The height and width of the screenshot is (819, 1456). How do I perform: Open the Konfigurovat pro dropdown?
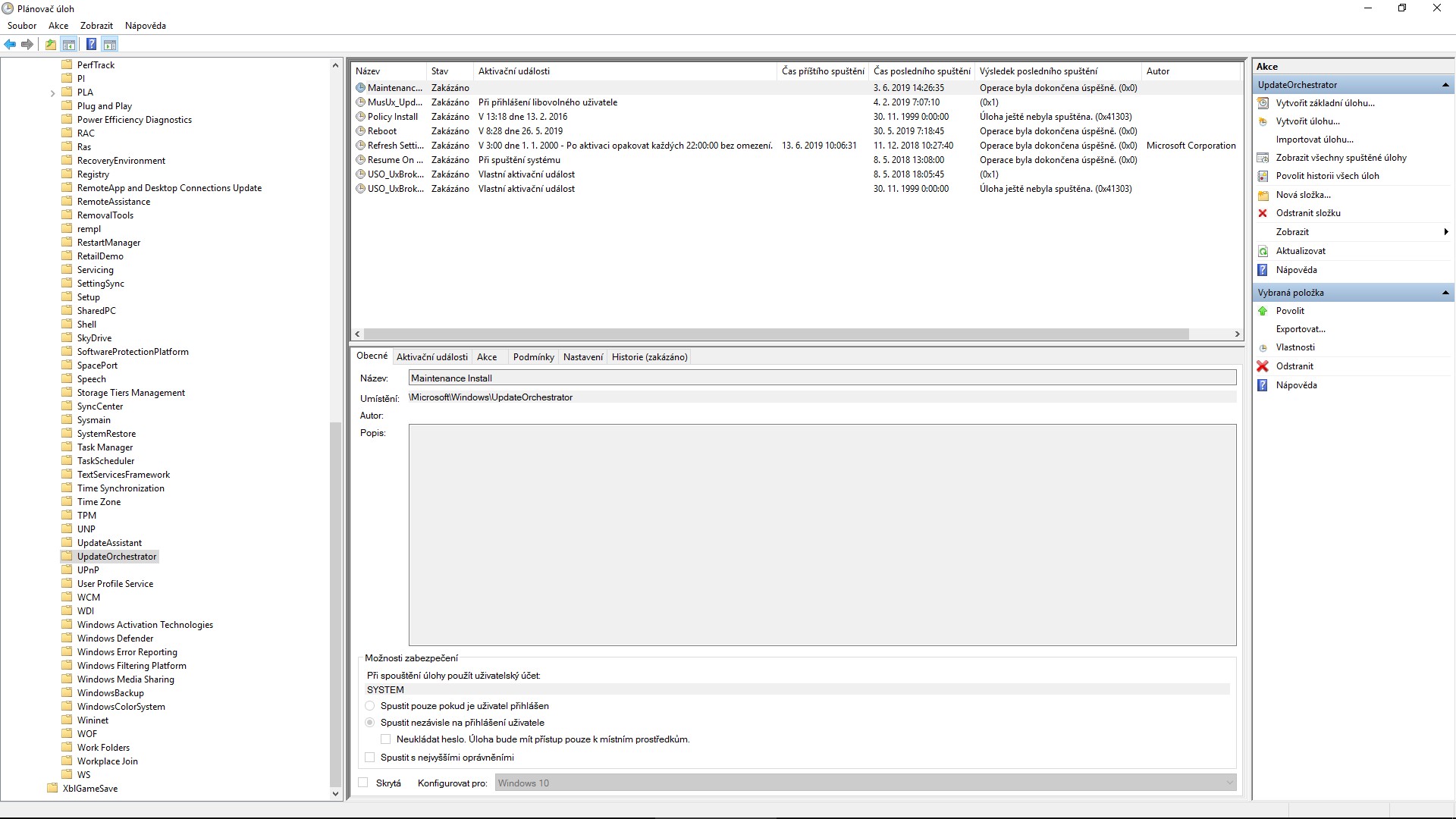[1229, 783]
